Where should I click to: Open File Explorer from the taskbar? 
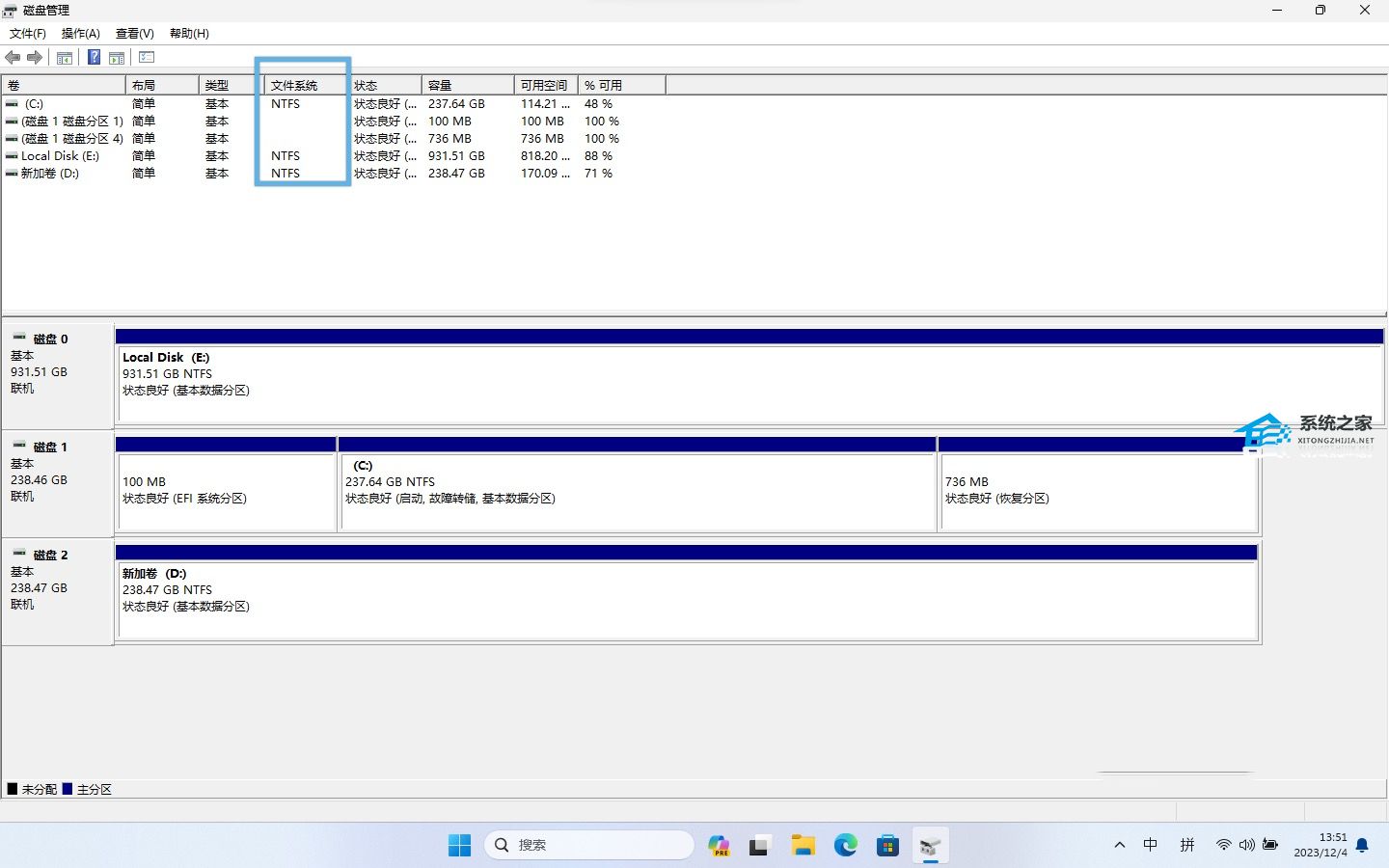(x=803, y=845)
